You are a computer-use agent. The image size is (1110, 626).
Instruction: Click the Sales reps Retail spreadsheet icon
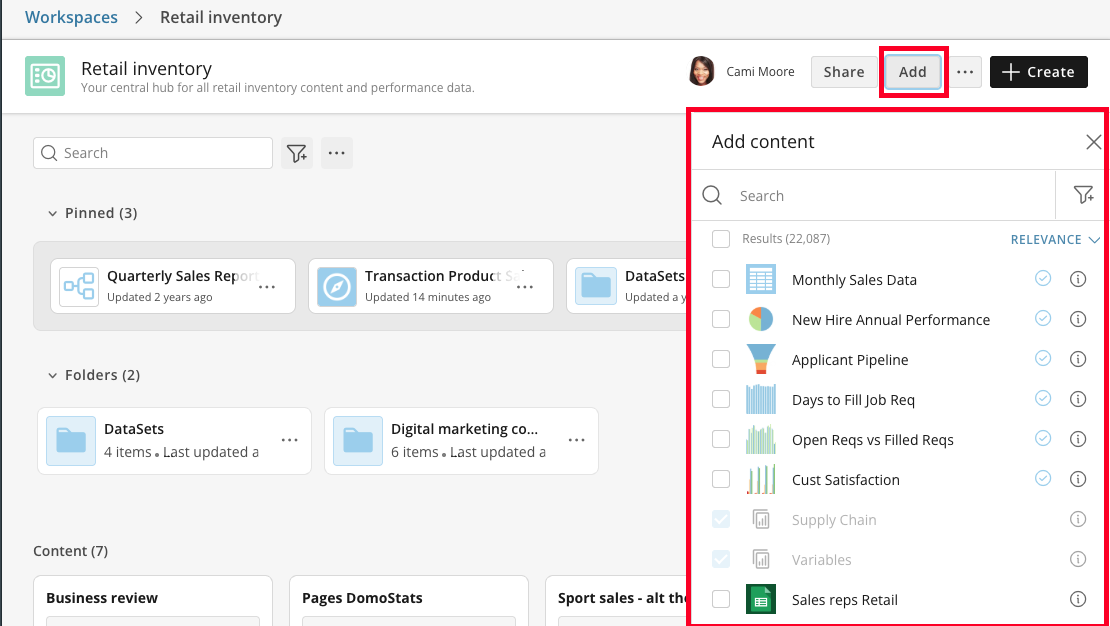click(x=761, y=599)
